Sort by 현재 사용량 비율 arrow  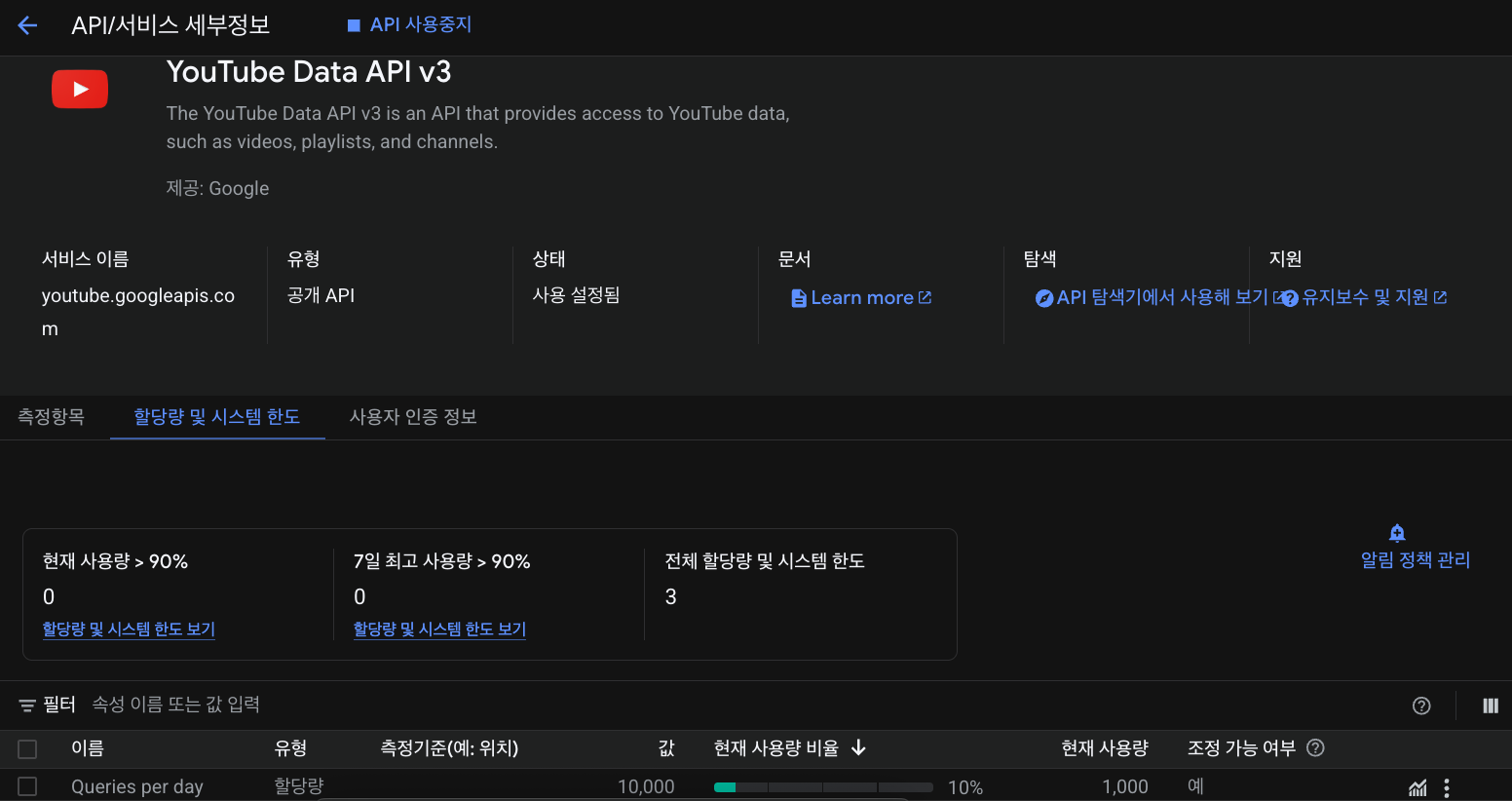858,747
